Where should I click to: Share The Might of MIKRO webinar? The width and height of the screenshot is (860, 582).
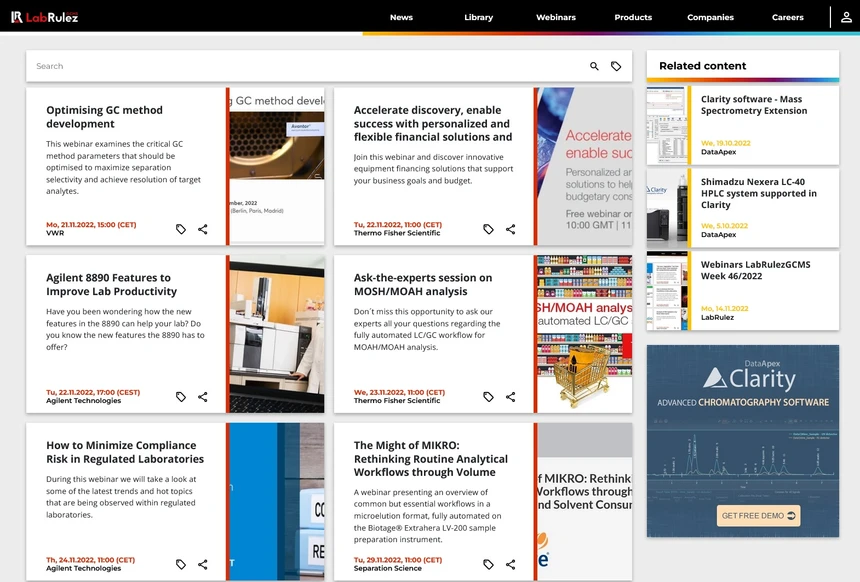pyautogui.click(x=511, y=564)
